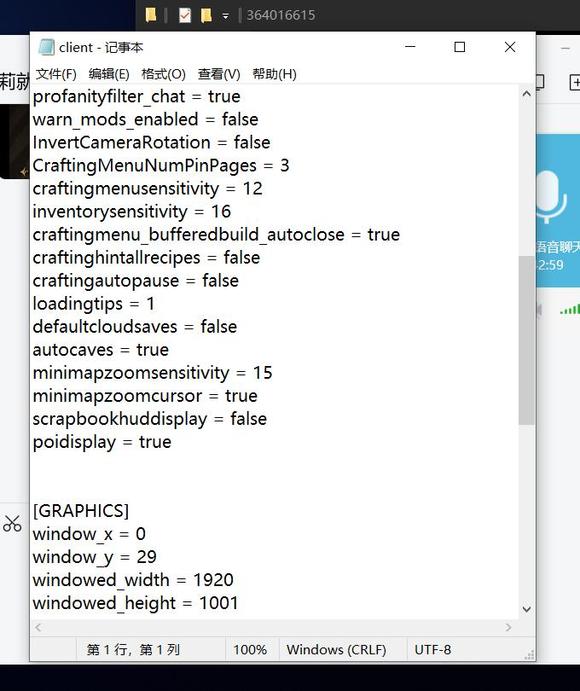Click the green signal strength bars icon
The image size is (580, 691).
coord(570,309)
